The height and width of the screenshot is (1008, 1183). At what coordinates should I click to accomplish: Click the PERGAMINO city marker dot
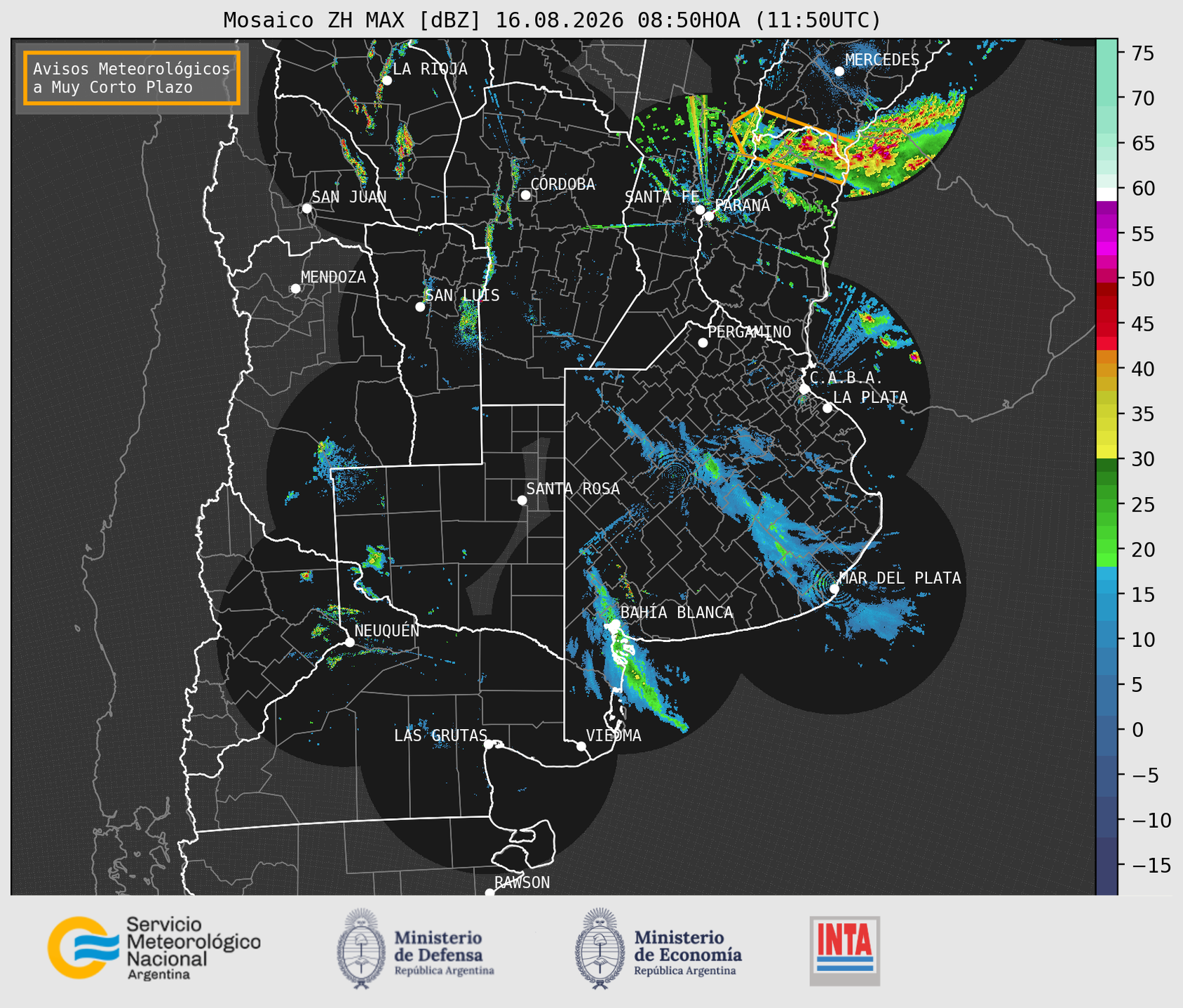(x=703, y=343)
